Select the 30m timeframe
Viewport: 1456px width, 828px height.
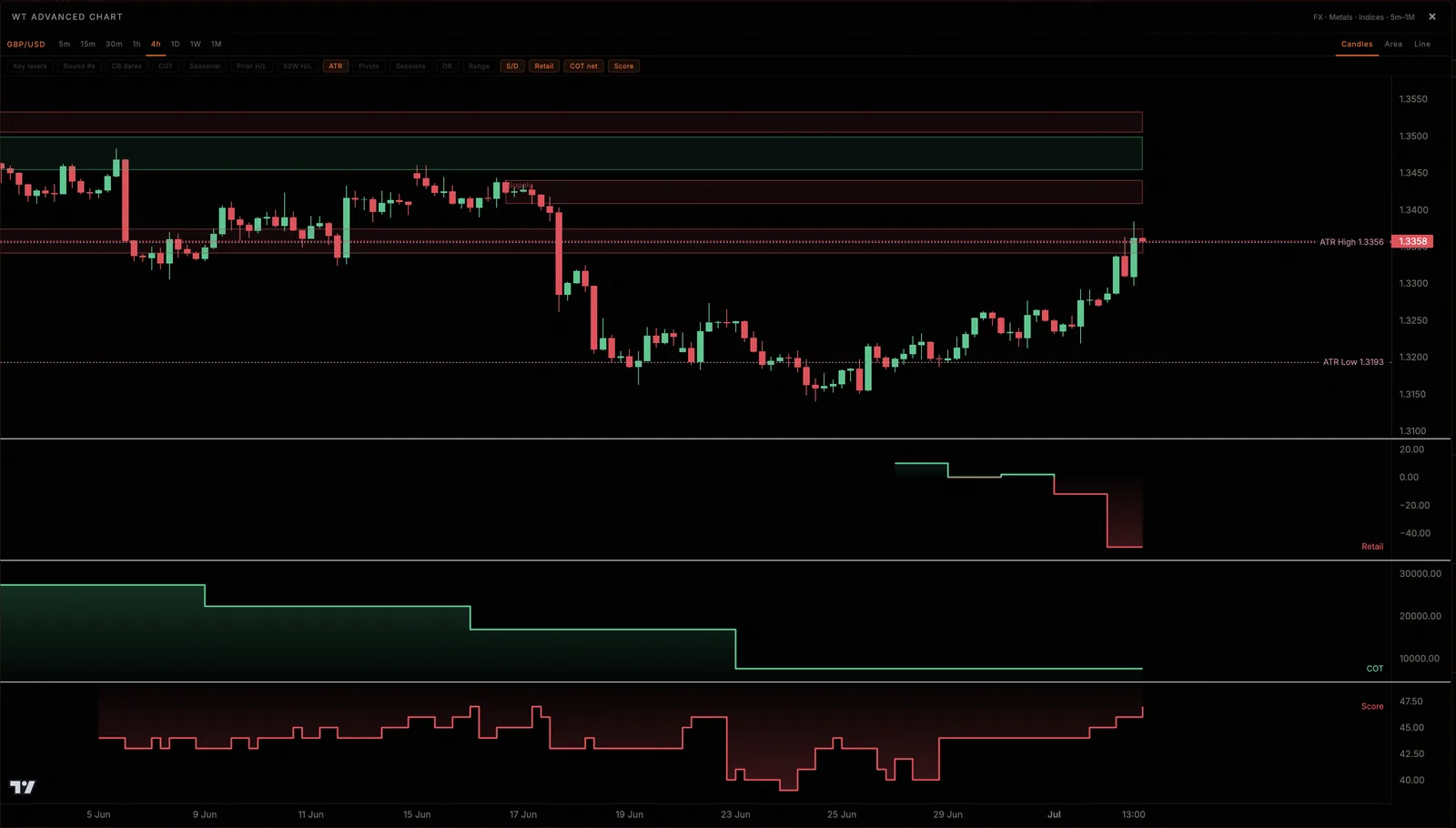114,44
